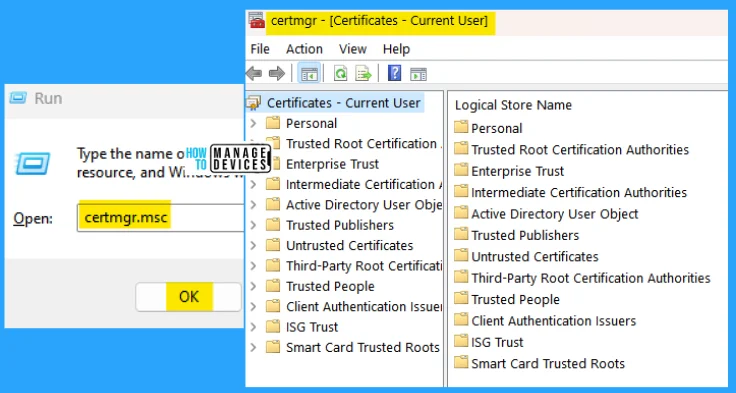Open the Help menu
This screenshot has height=393, width=736.
[x=396, y=49]
